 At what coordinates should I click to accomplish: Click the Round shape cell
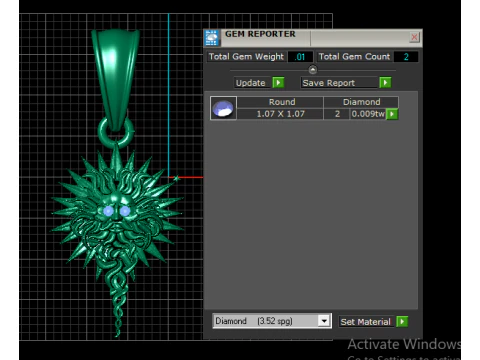(280, 102)
